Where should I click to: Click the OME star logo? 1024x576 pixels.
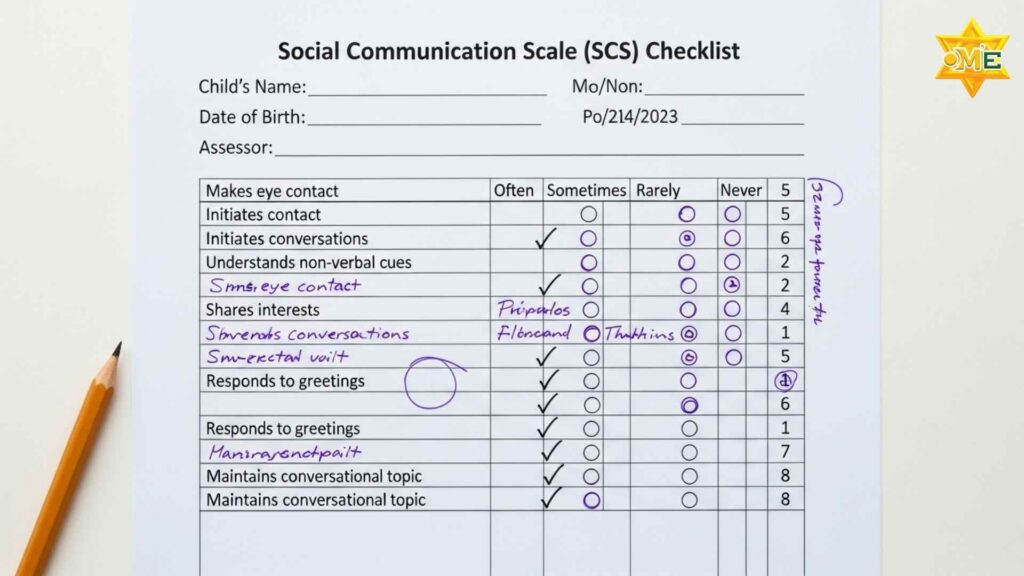coord(972,57)
